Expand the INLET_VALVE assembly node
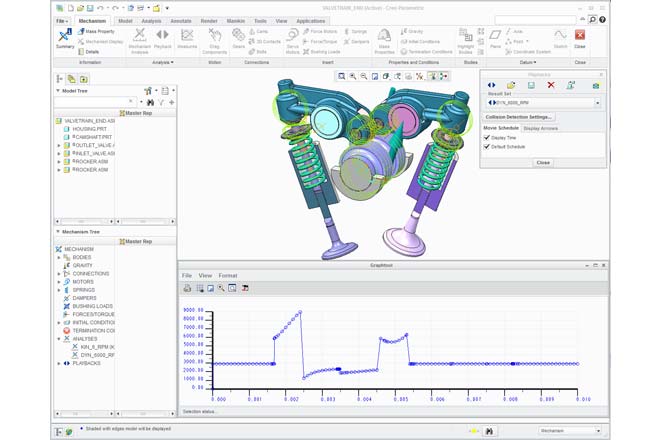Image resolution: width=660 pixels, height=440 pixels. pyautogui.click(x=59, y=153)
